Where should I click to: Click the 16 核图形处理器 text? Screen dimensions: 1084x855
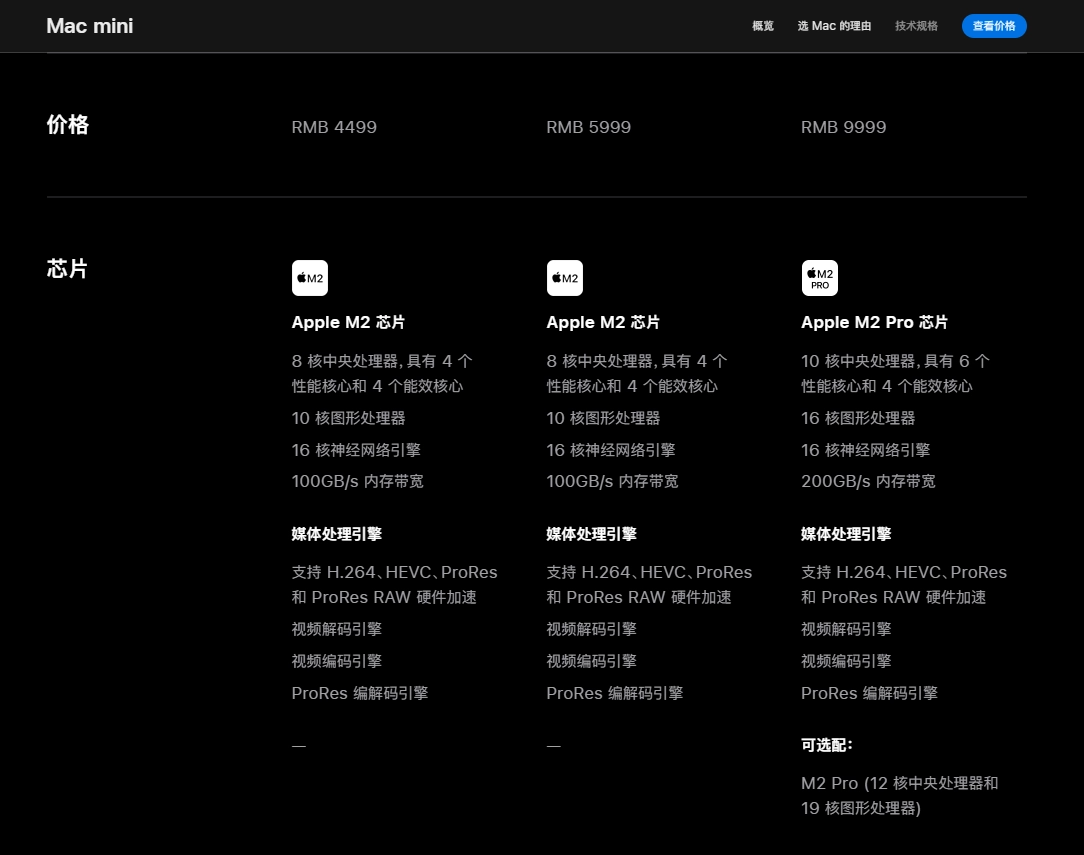pyautogui.click(x=858, y=418)
